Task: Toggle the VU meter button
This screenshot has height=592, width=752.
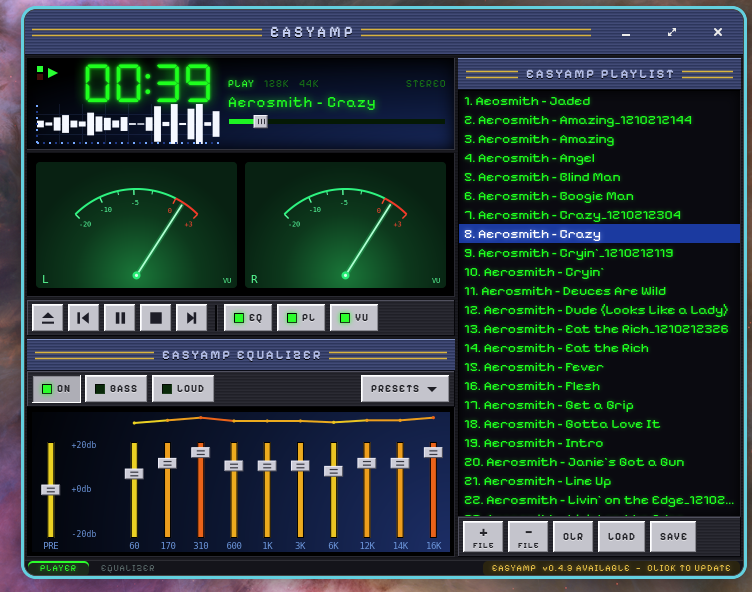Action: 354,318
